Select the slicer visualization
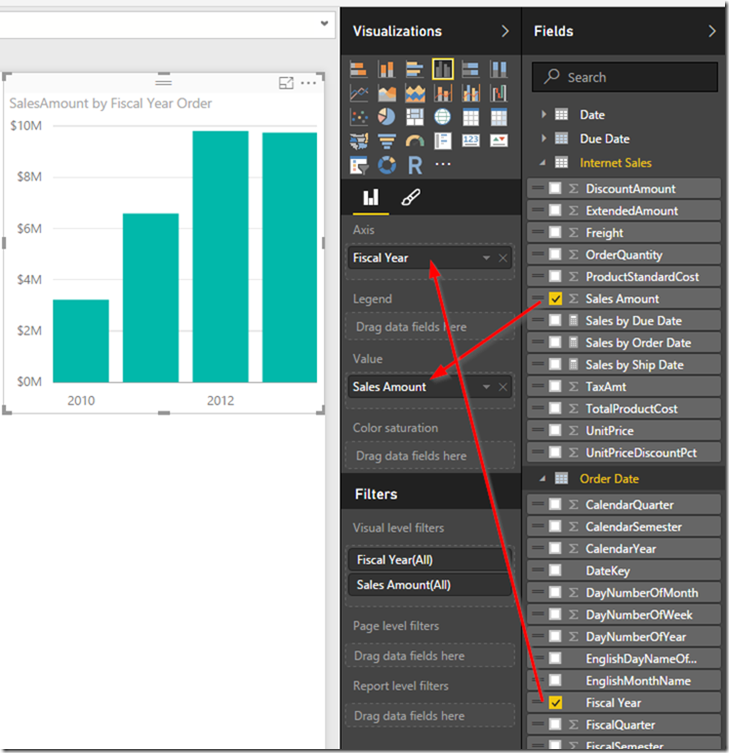The image size is (729, 753). (x=359, y=165)
